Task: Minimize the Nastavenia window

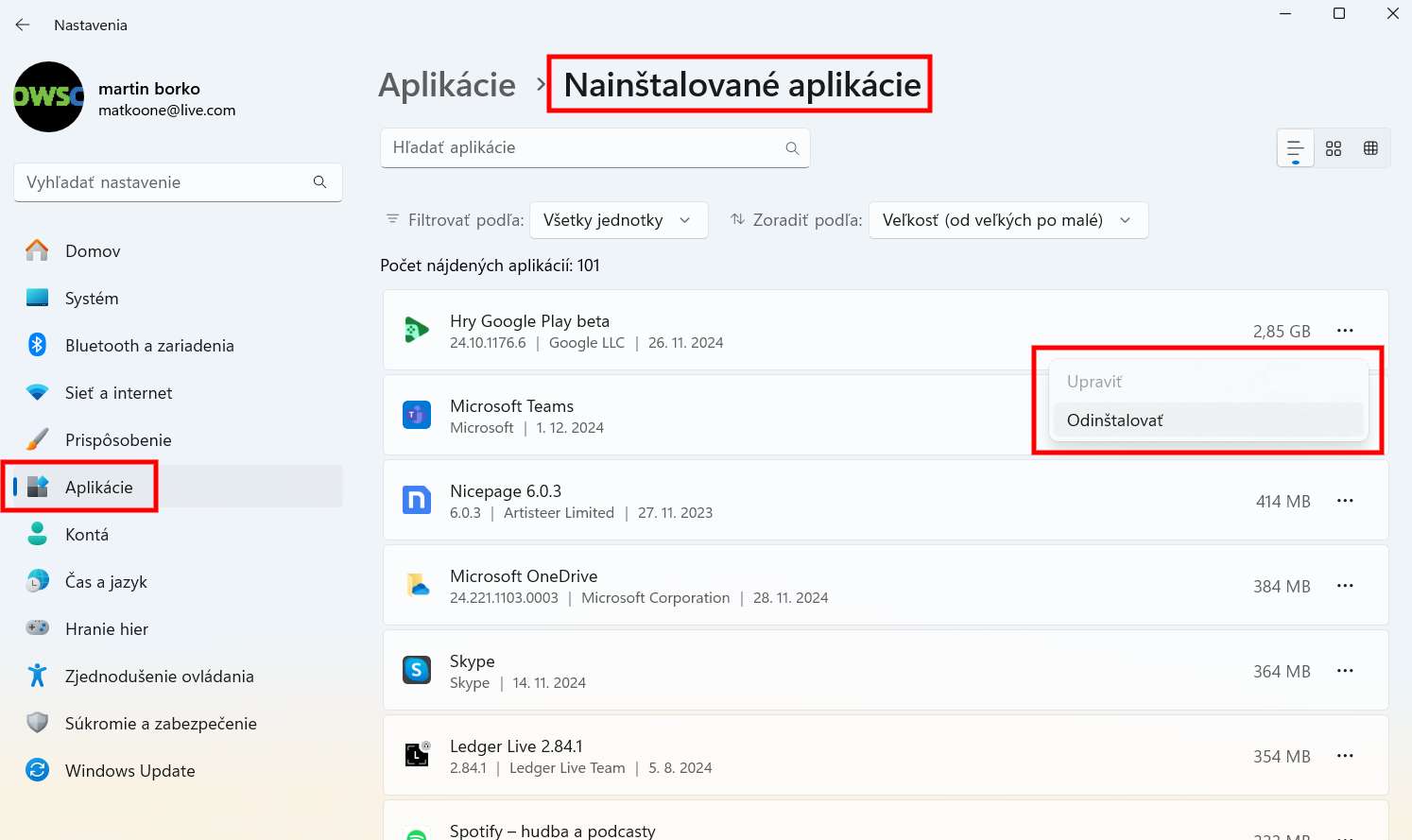Action: click(1285, 13)
